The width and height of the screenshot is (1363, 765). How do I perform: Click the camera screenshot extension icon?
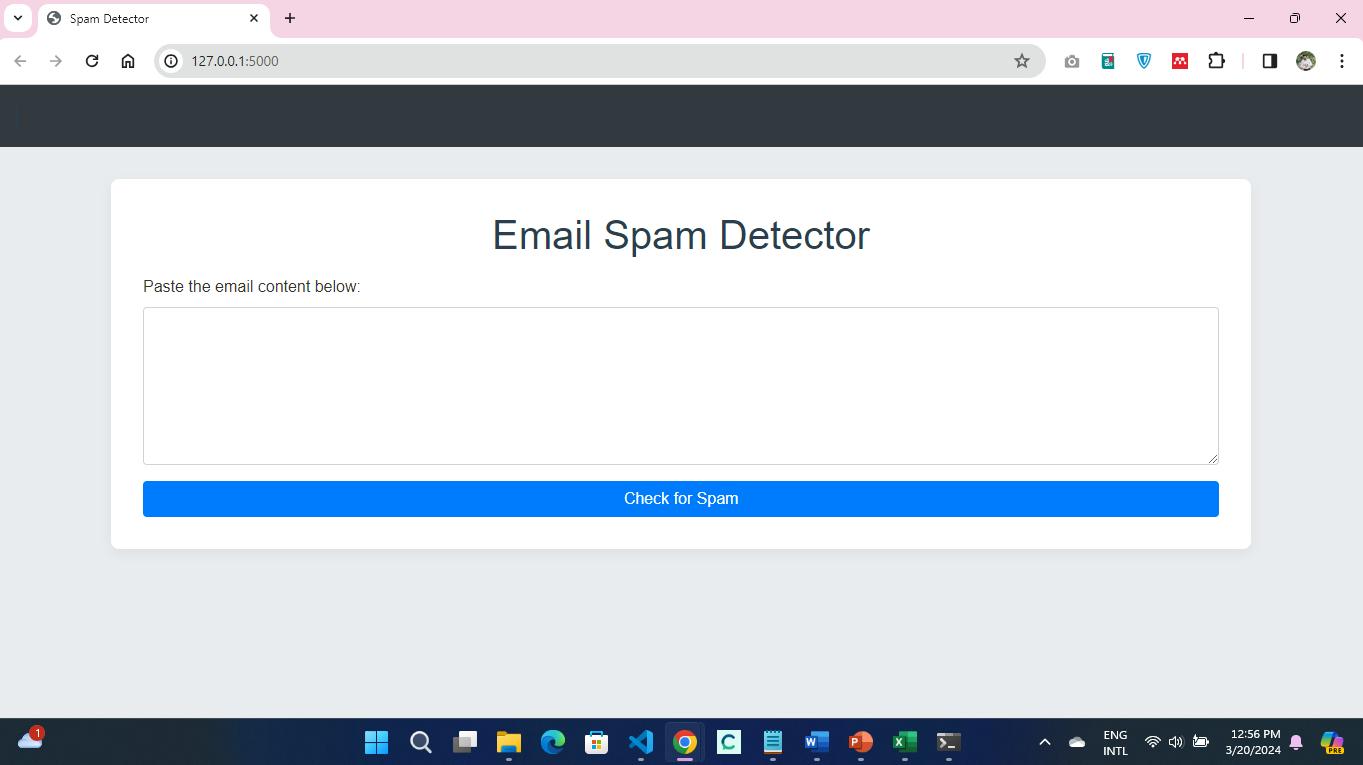click(x=1072, y=61)
